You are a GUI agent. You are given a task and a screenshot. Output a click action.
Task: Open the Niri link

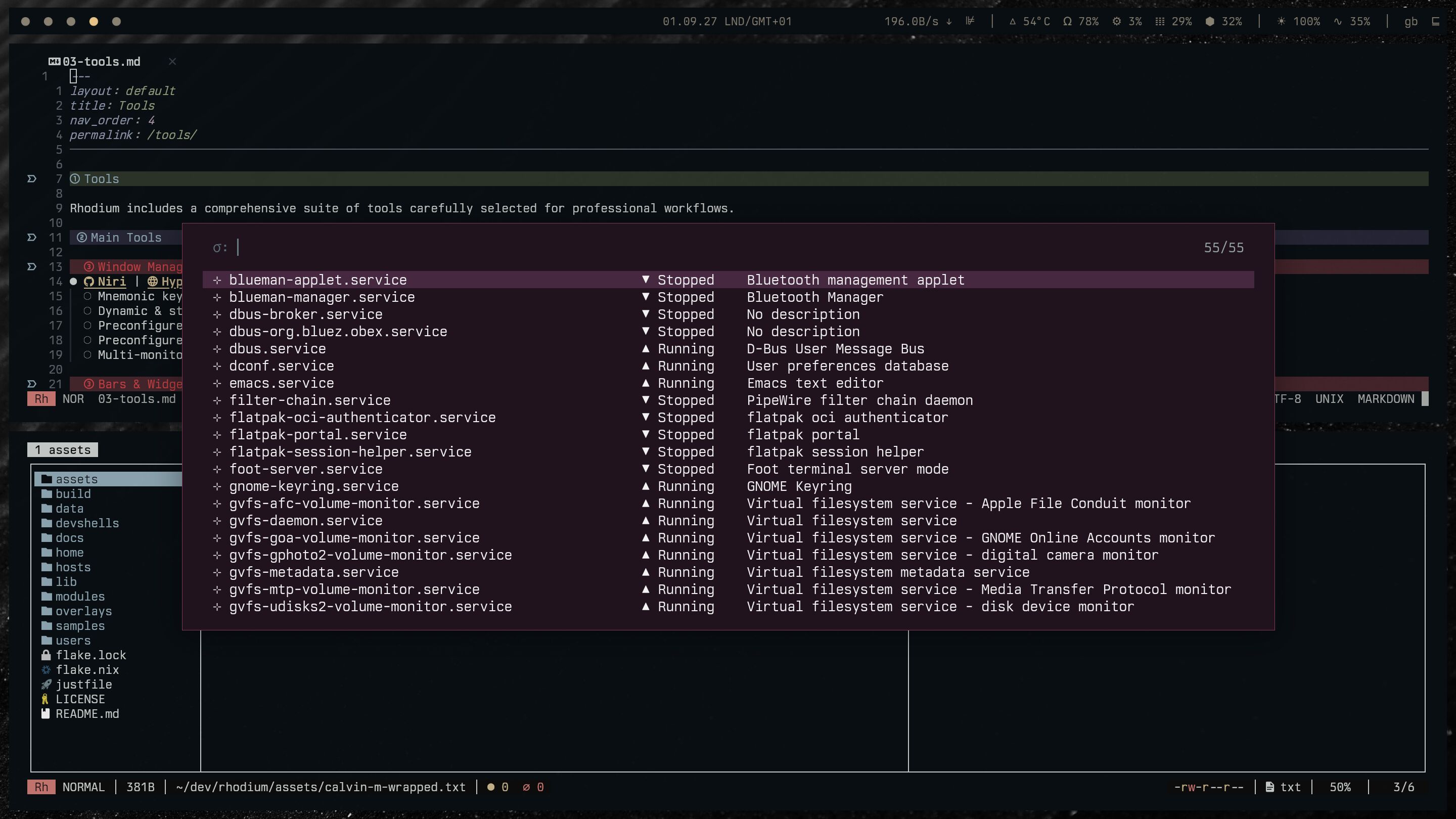111,282
